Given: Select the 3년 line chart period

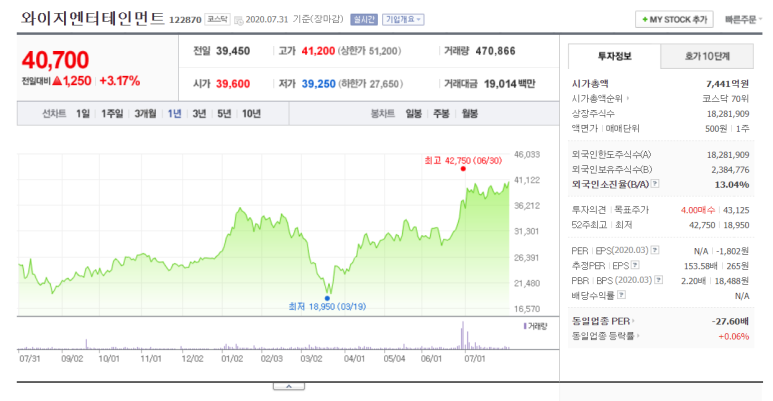Looking at the screenshot, I should pyautogui.click(x=199, y=114).
